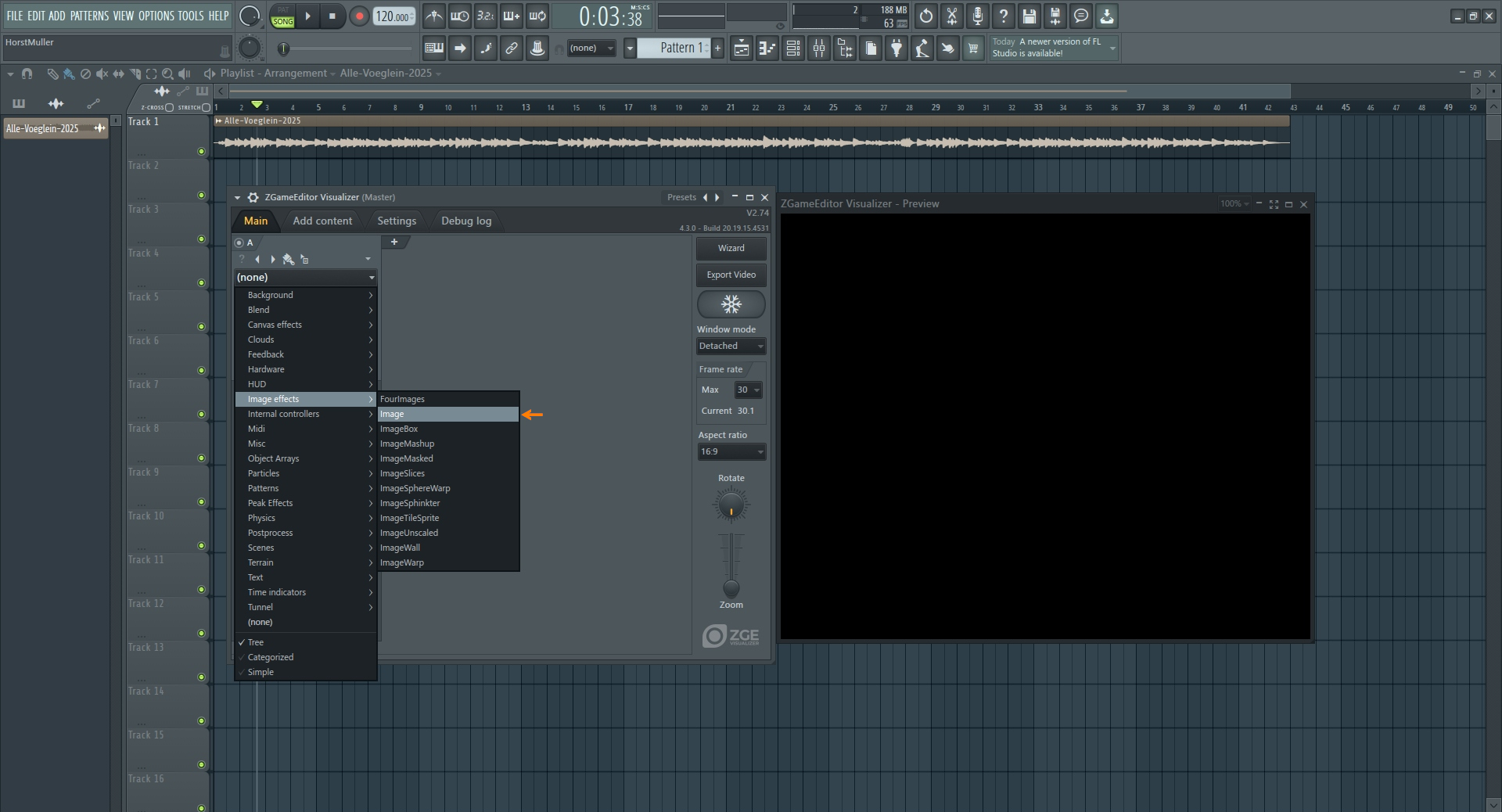The width and height of the screenshot is (1502, 812).
Task: Open the Channel rack icon
Action: [x=793, y=49]
